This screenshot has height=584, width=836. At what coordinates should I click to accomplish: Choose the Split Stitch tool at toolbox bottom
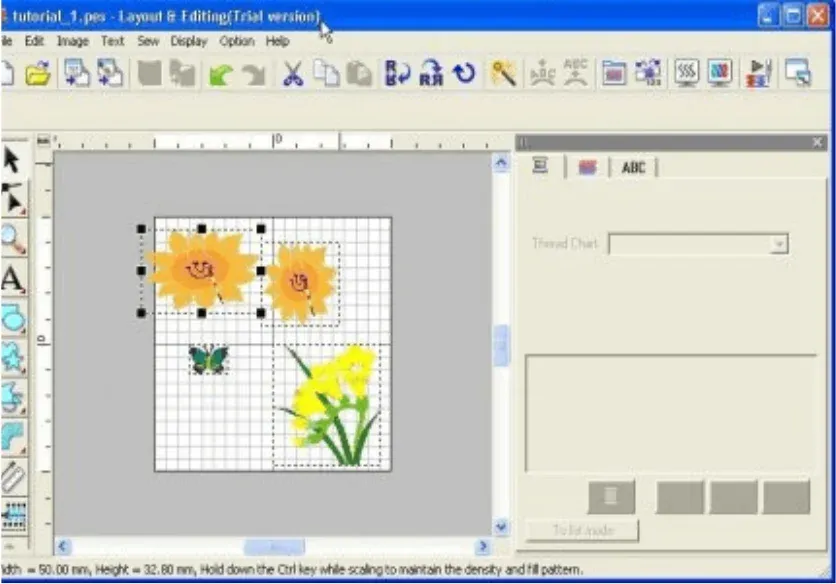pyautogui.click(x=13, y=515)
